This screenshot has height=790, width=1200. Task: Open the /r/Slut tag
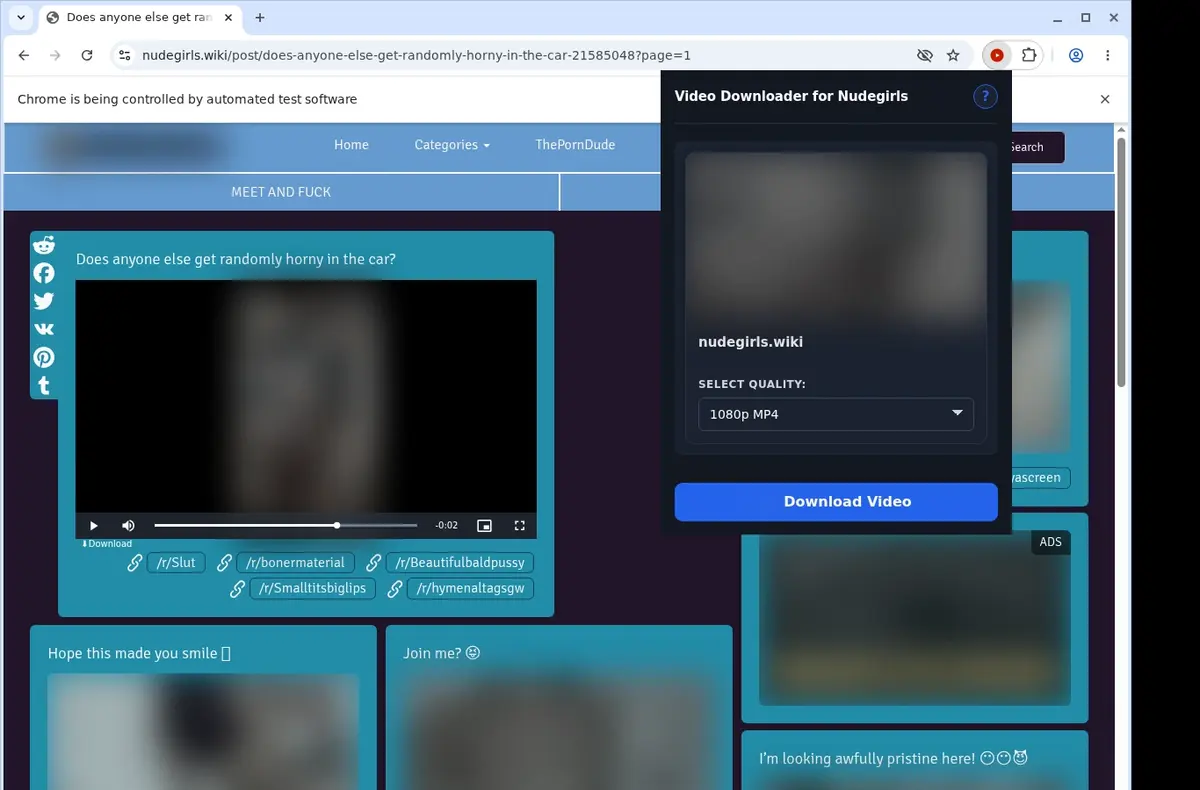point(176,563)
